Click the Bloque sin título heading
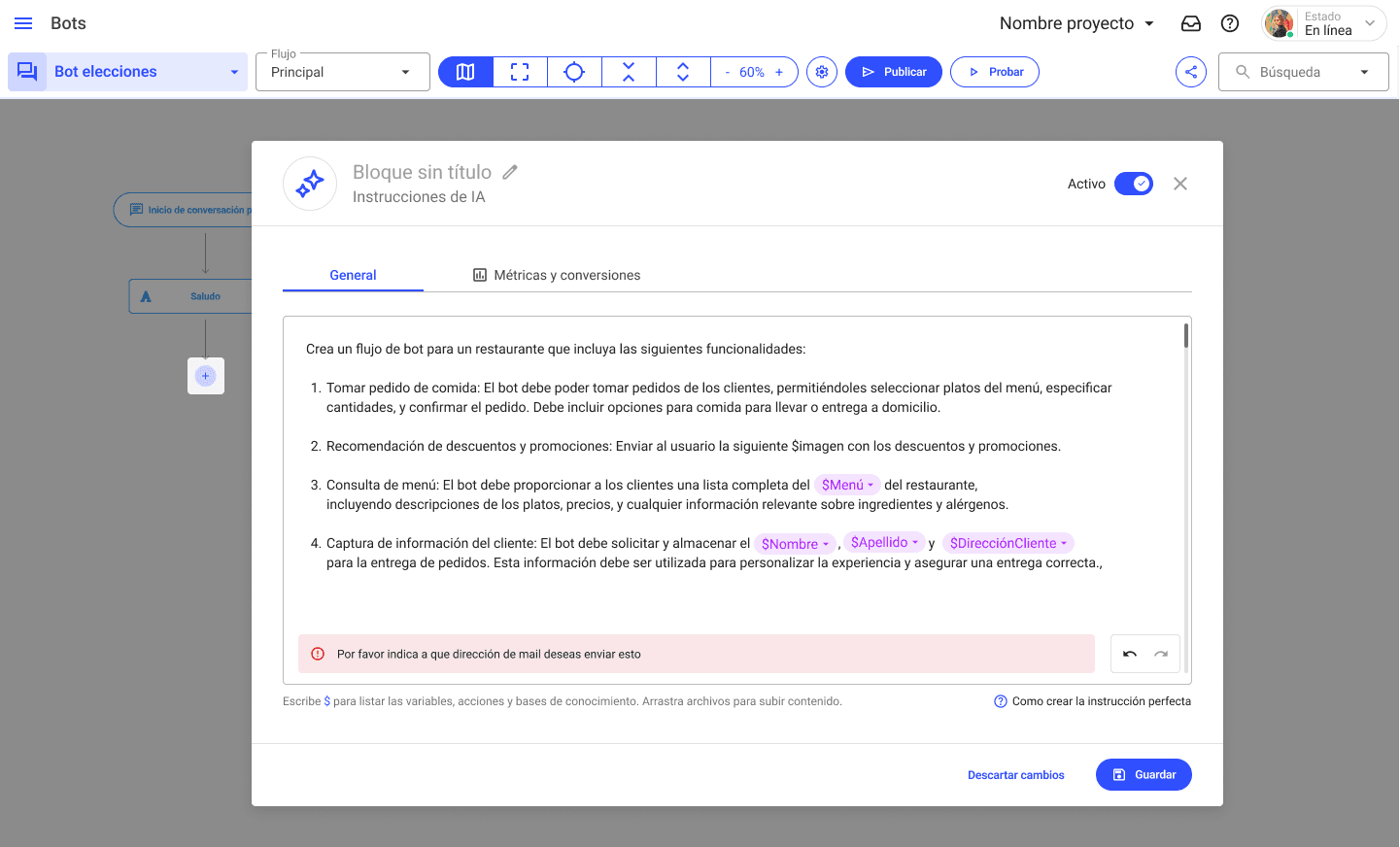This screenshot has width=1400, height=847. [422, 172]
